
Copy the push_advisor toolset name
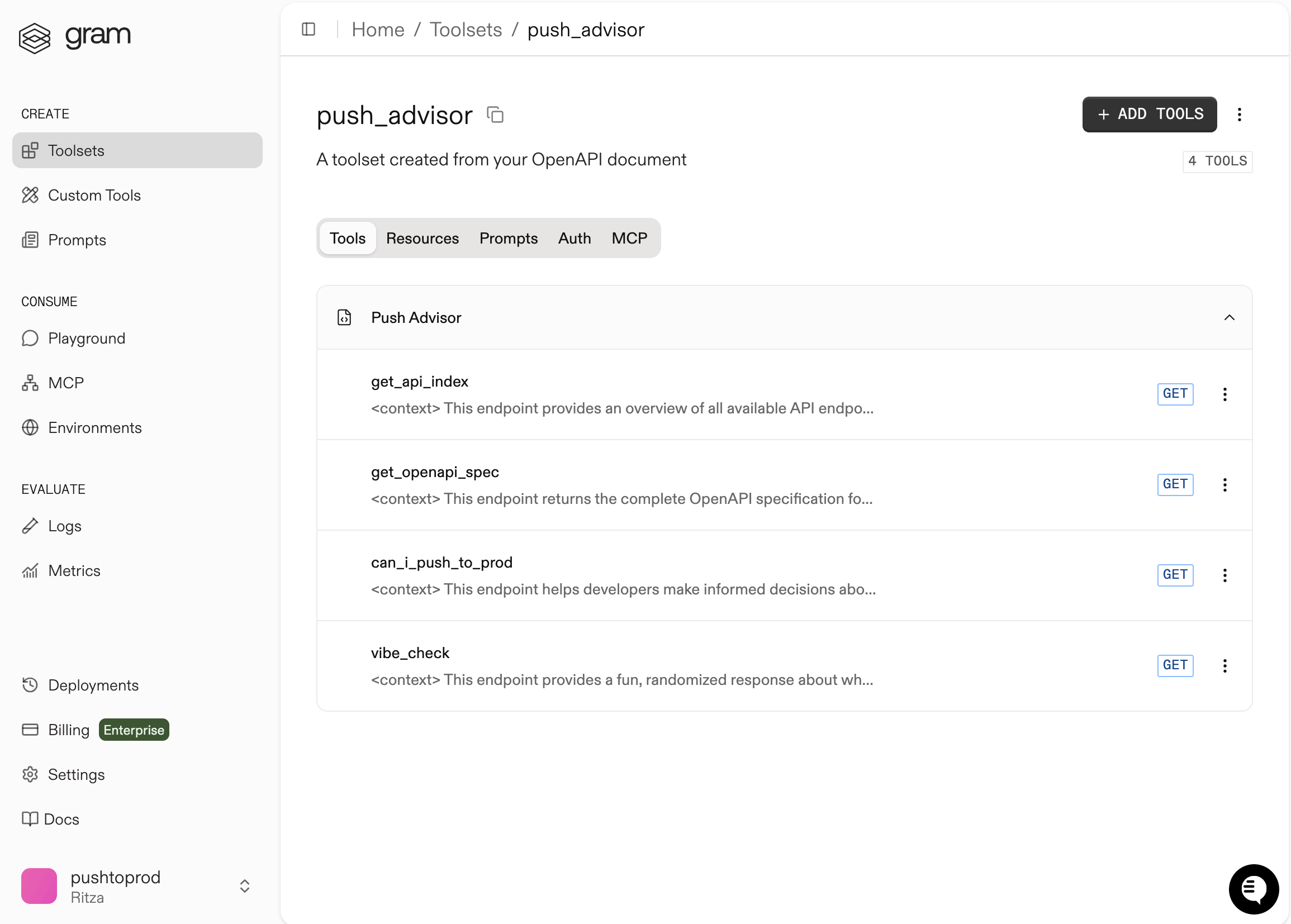pos(495,115)
